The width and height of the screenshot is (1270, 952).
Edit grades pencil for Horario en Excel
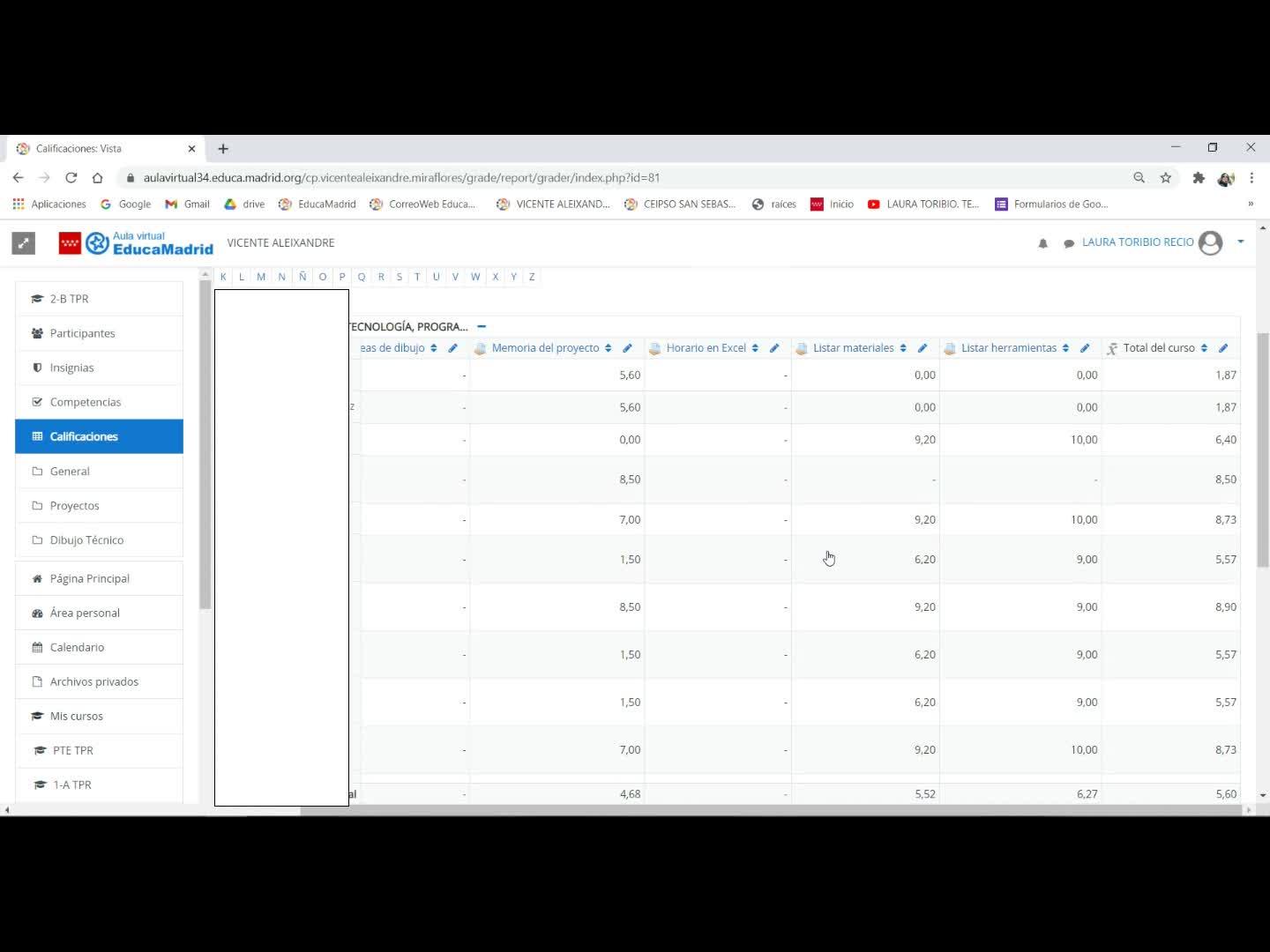click(x=773, y=348)
